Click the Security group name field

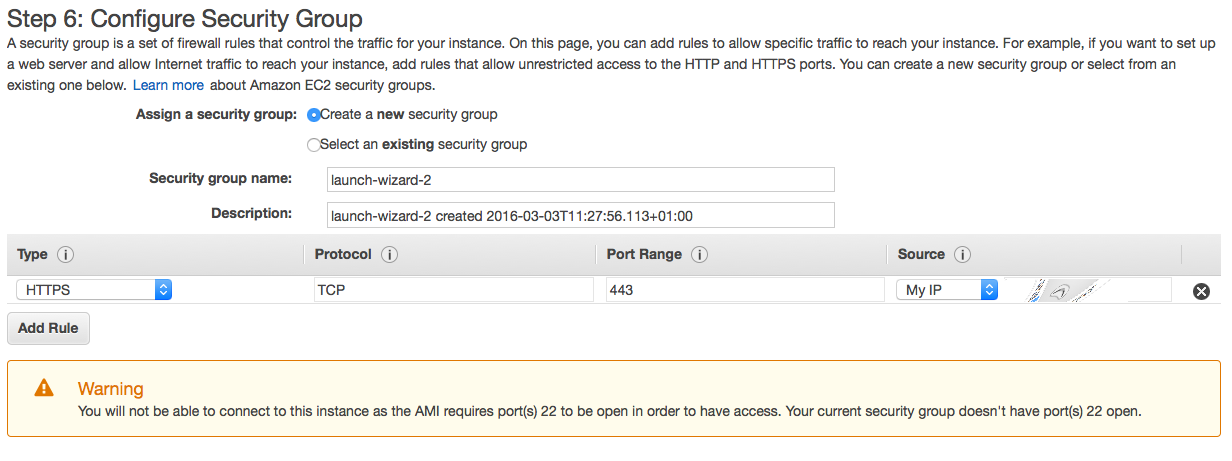(x=581, y=180)
